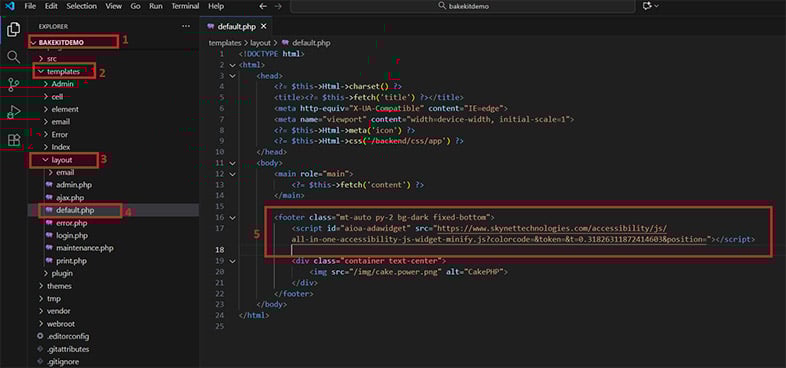Fold the head block at line 3
Viewport: 786px width, 368px height.
click(x=232, y=76)
